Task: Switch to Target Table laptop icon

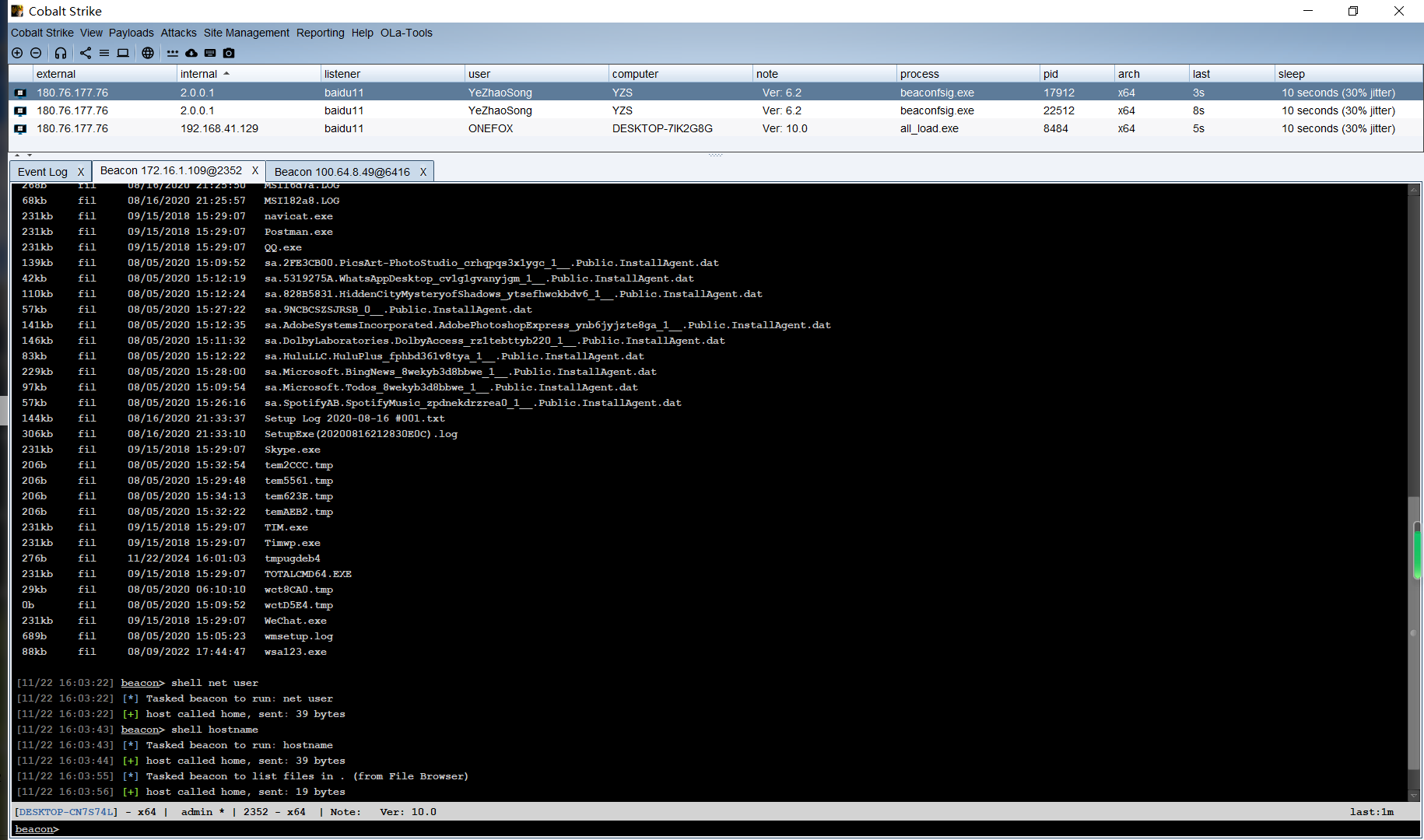Action: [123, 53]
